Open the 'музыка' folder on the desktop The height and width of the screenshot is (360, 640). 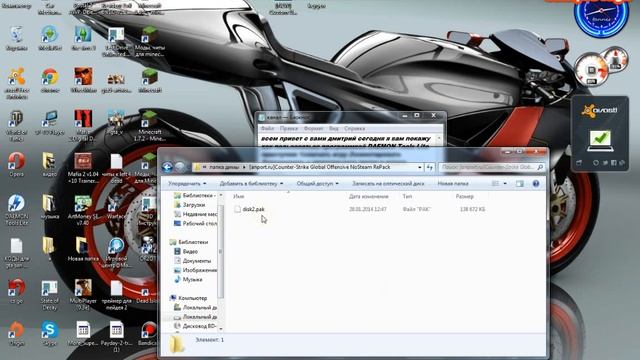tap(50, 207)
